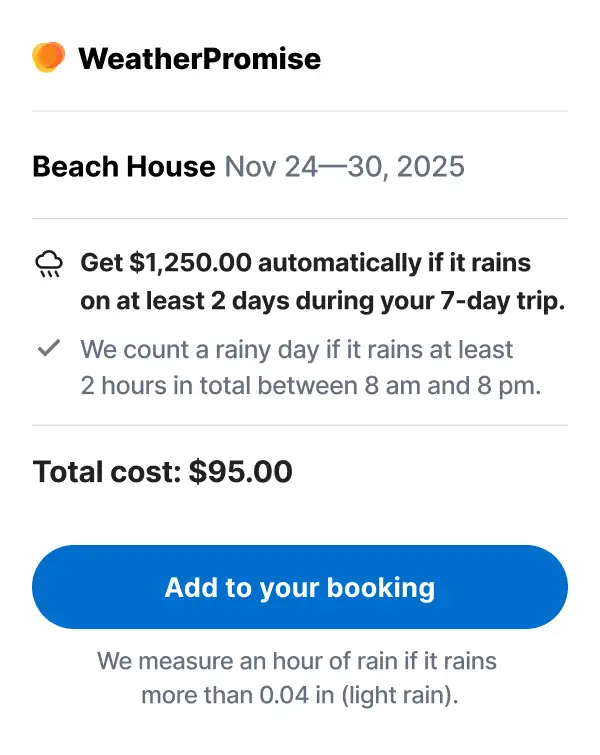
Task: Click the WeatherPromise brand name
Action: 199,59
